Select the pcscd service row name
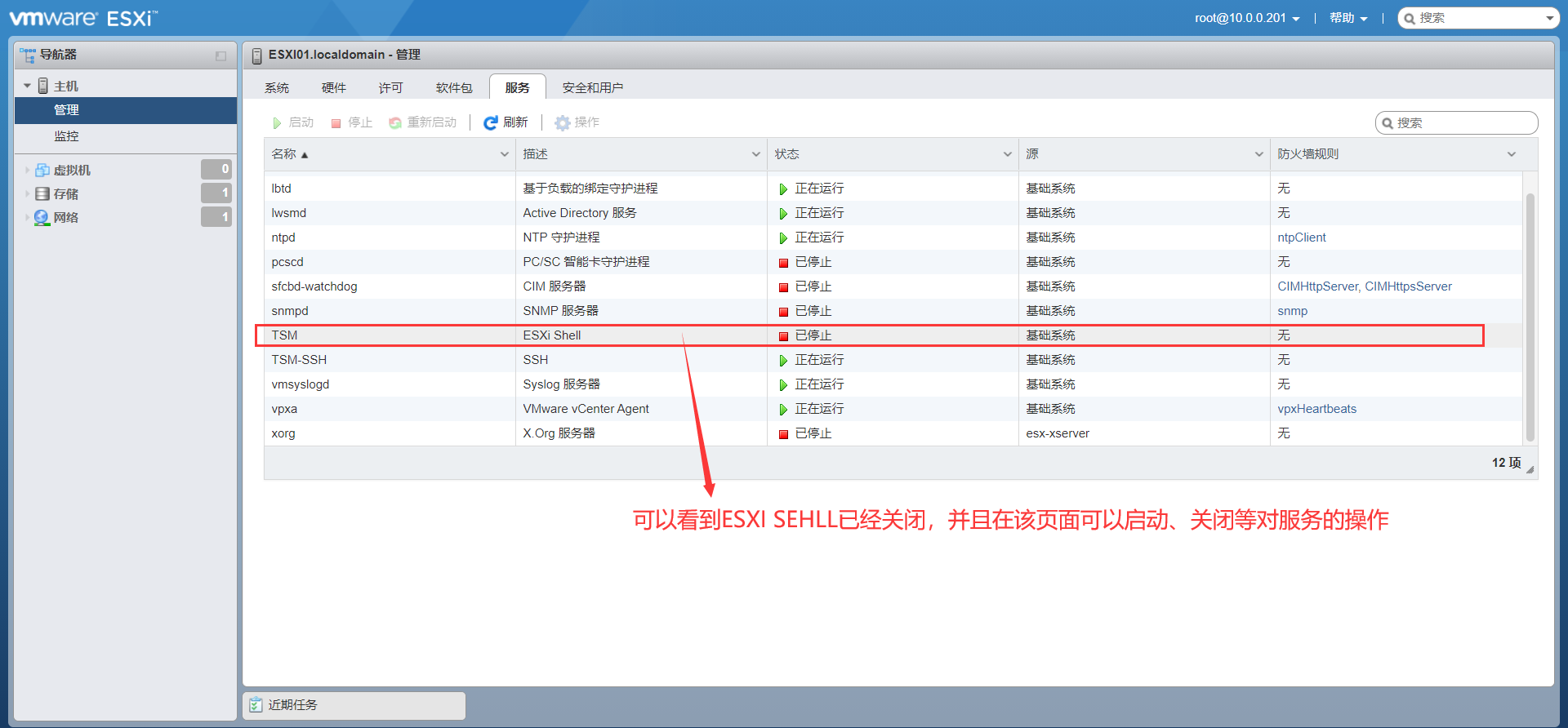This screenshot has width=1568, height=728. 287,262
